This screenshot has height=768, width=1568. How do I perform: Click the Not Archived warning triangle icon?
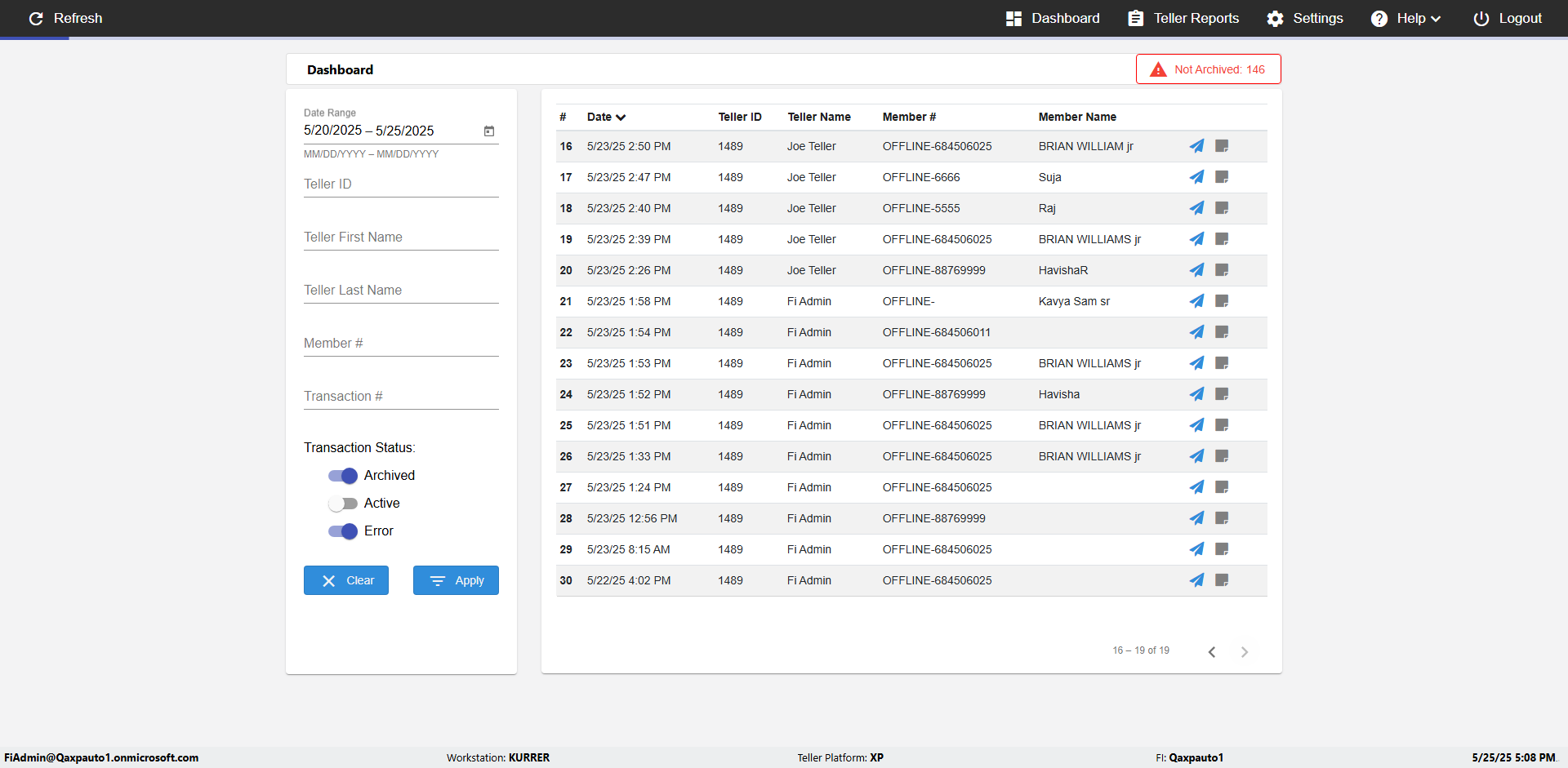[x=1158, y=69]
